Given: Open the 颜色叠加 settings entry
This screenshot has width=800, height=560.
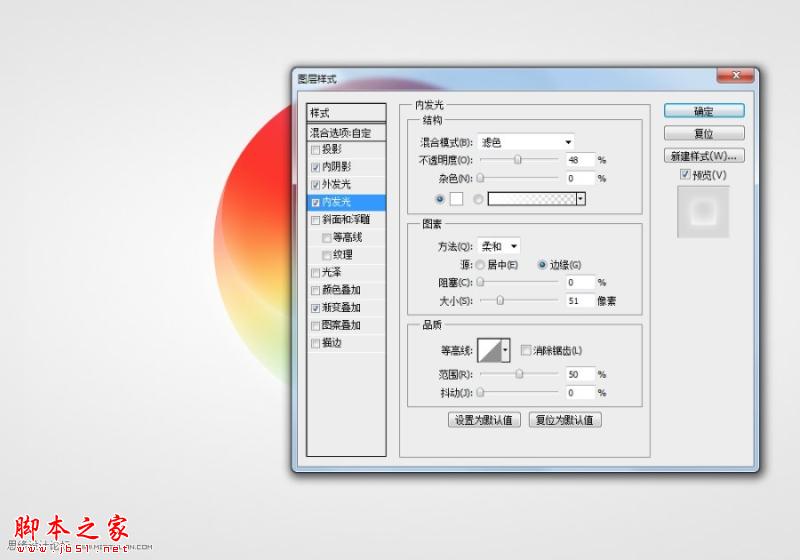Looking at the screenshot, I should point(341,290).
